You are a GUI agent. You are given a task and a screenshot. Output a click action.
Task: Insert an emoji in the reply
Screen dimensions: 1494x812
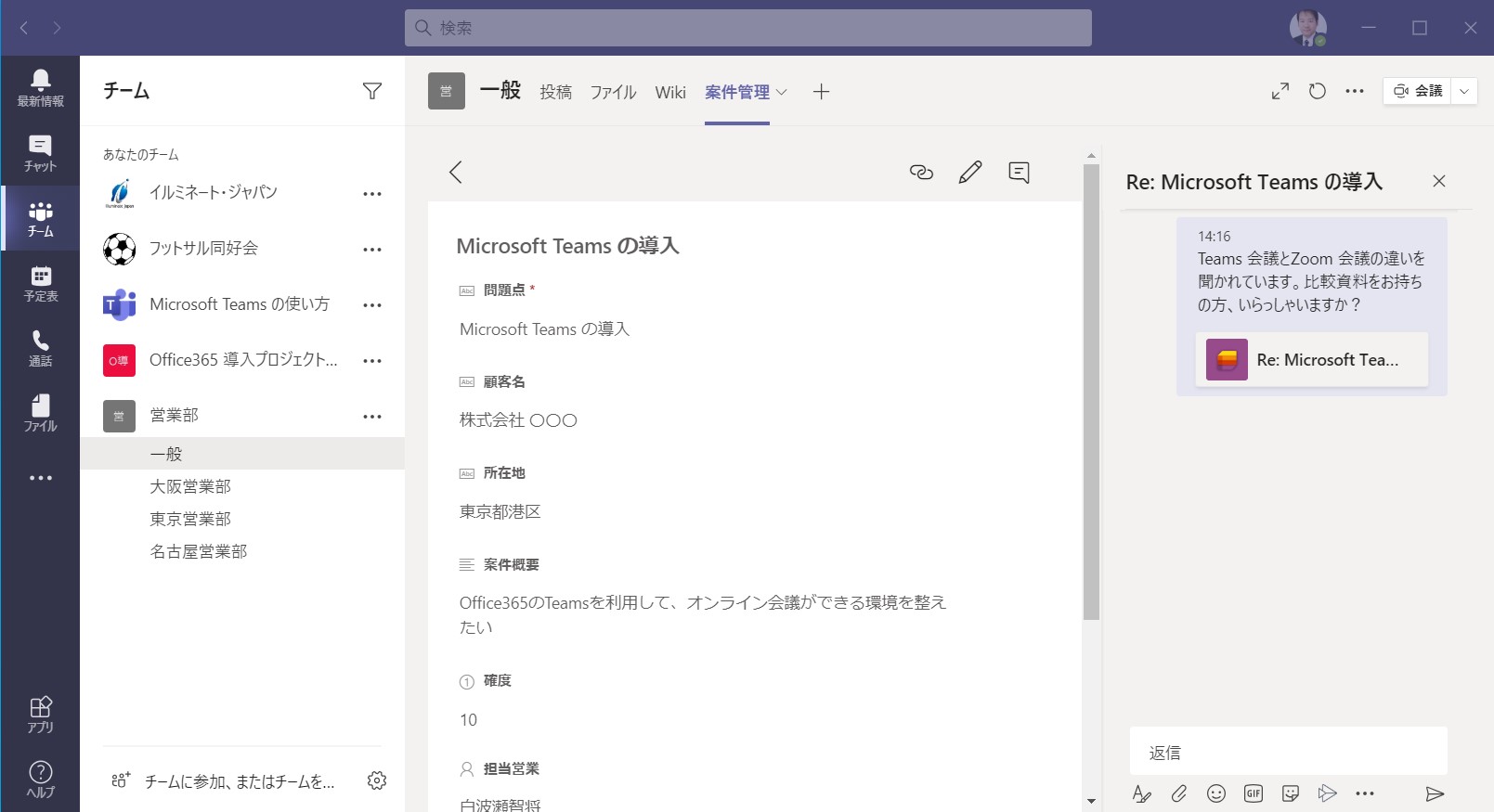(1216, 793)
